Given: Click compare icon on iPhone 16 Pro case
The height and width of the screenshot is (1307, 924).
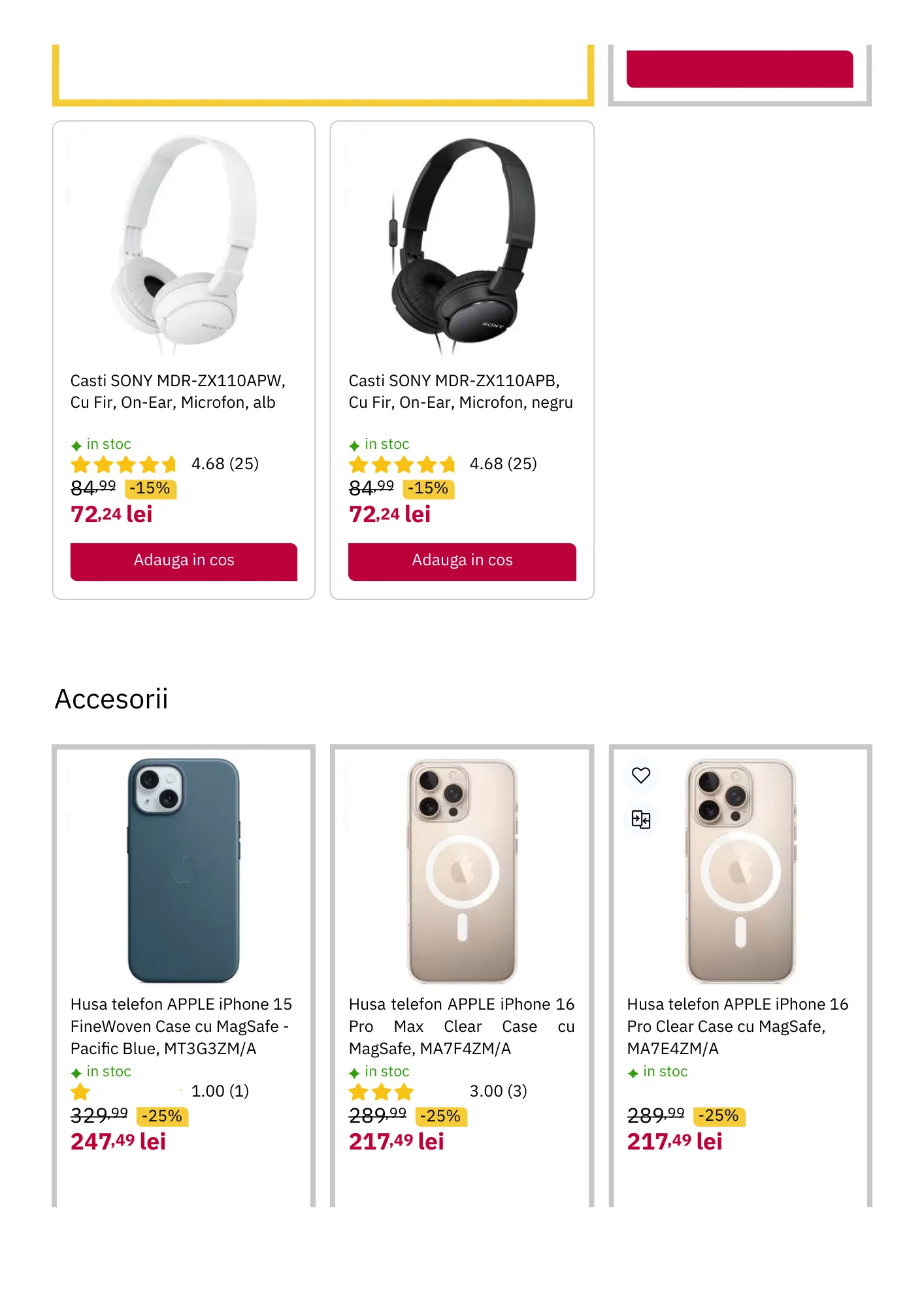Looking at the screenshot, I should coord(640,819).
